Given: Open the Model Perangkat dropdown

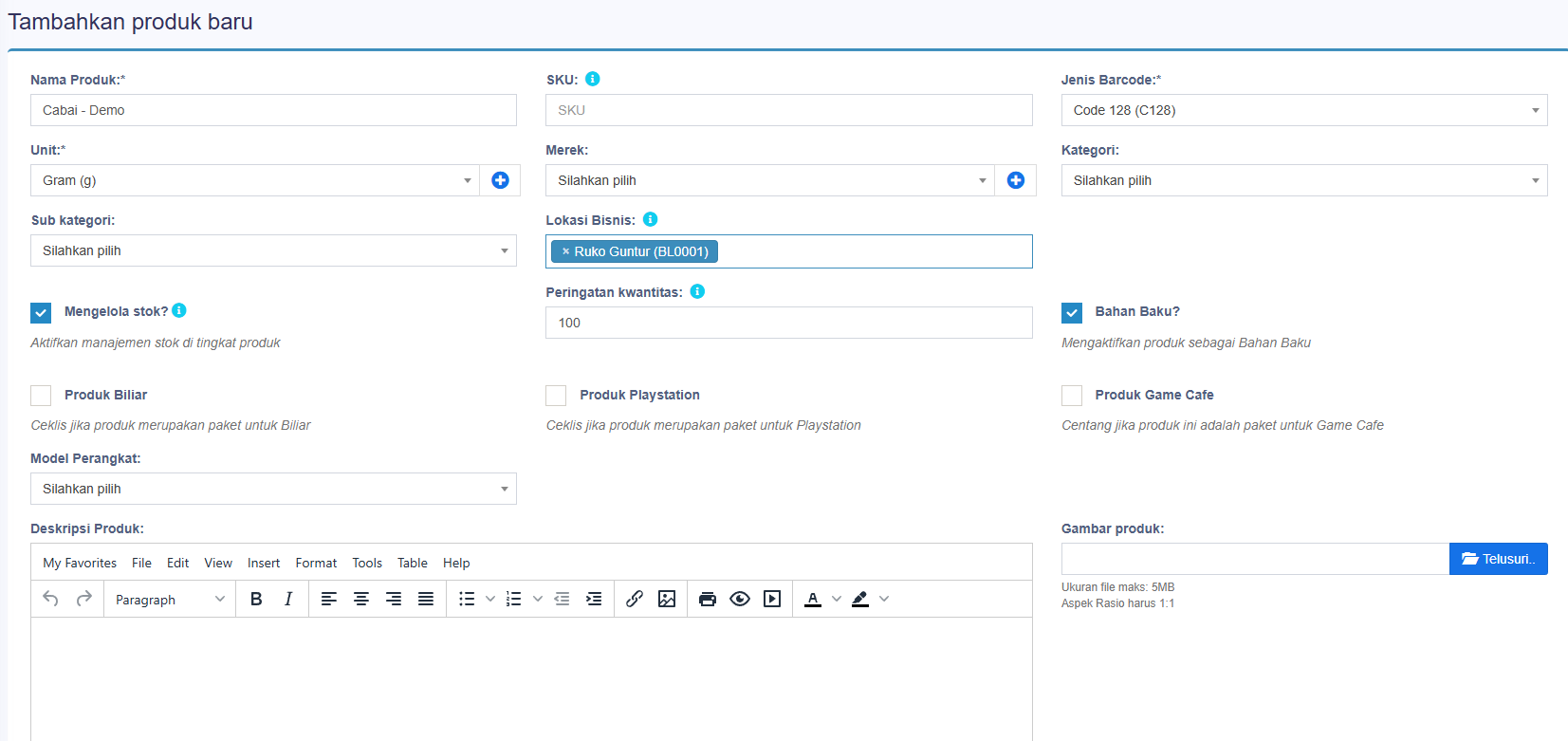Looking at the screenshot, I should pyautogui.click(x=273, y=489).
